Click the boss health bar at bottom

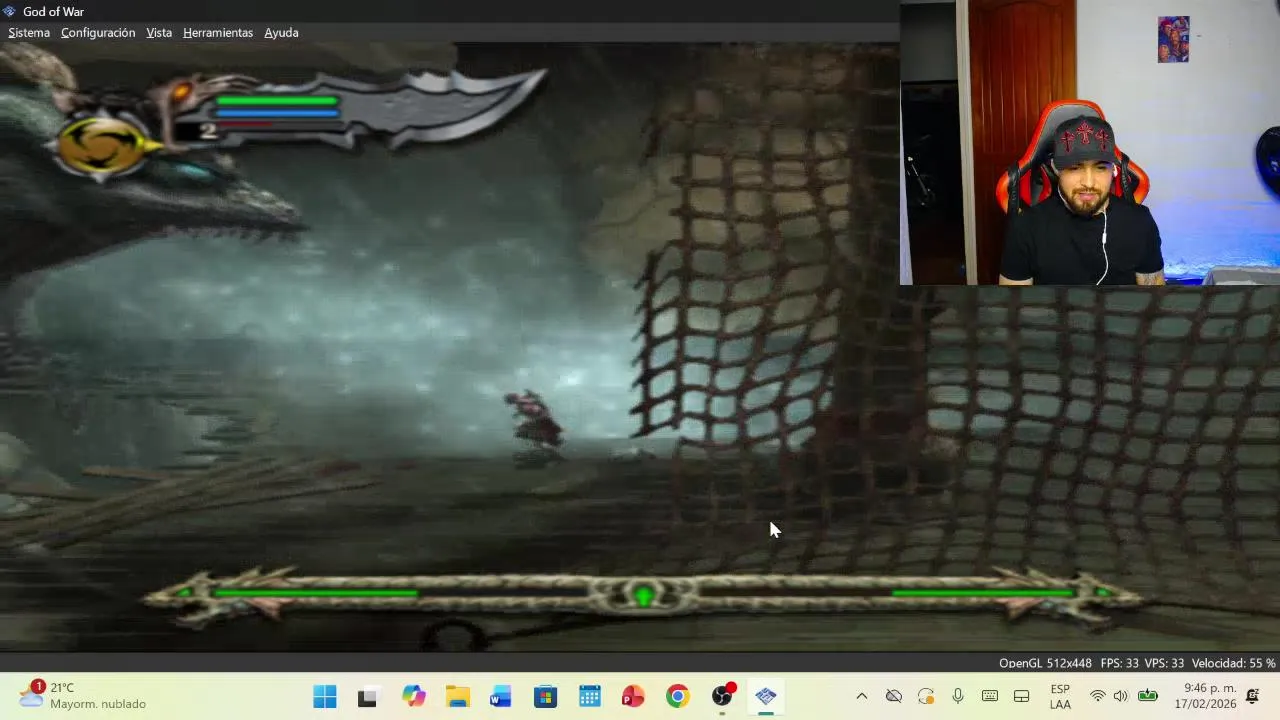click(x=645, y=595)
